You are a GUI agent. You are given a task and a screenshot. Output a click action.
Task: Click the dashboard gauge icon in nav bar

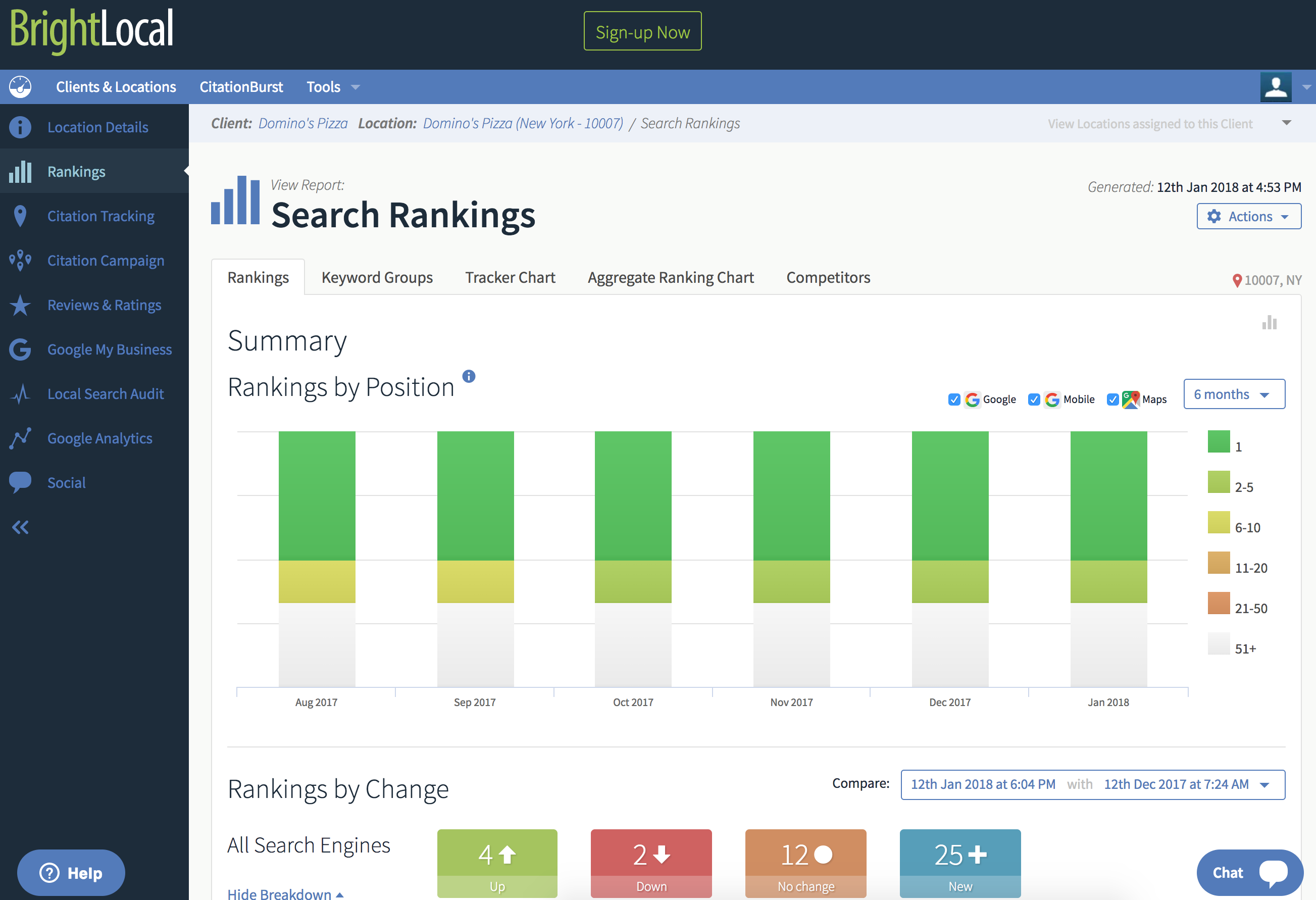pyautogui.click(x=20, y=87)
